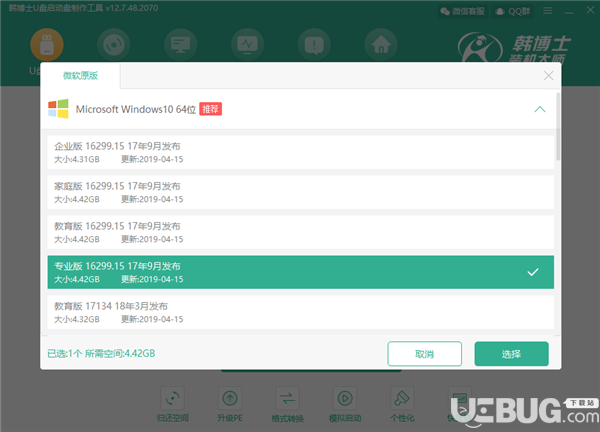
Task: Click the 归还空间 icon at bottom
Action: [173, 398]
